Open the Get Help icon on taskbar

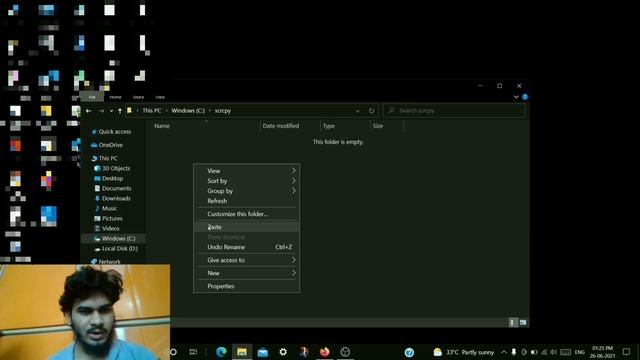(409, 352)
